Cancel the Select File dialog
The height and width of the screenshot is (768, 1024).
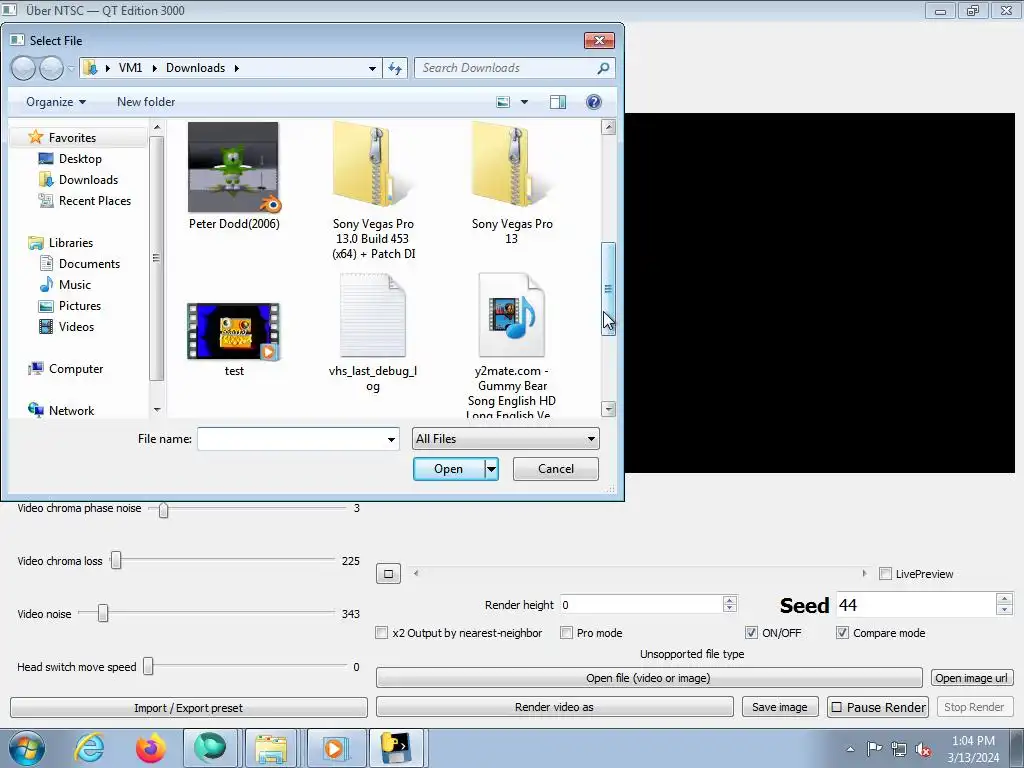click(x=556, y=469)
